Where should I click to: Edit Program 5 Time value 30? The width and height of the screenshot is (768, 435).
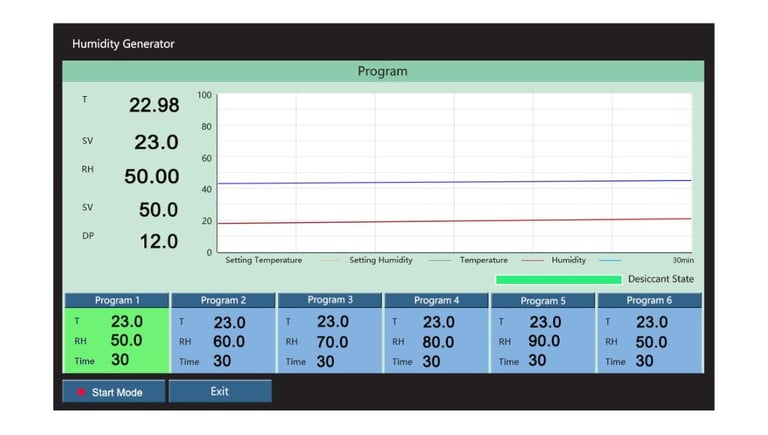[537, 361]
